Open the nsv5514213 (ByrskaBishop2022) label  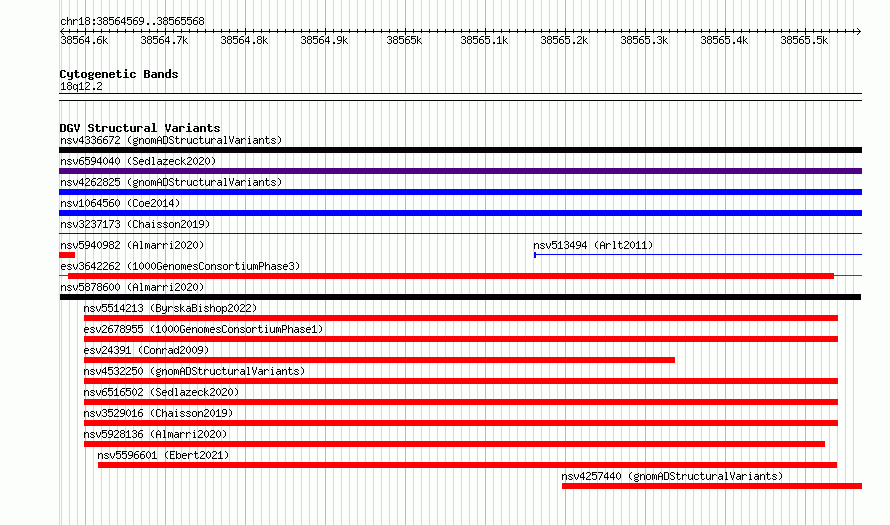(x=170, y=308)
